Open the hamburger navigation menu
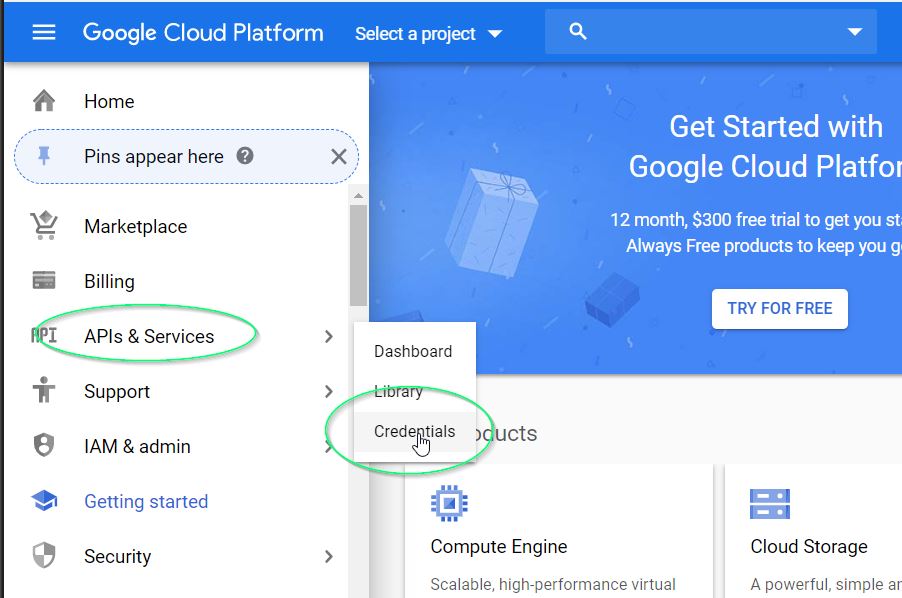902x598 pixels. [x=44, y=32]
